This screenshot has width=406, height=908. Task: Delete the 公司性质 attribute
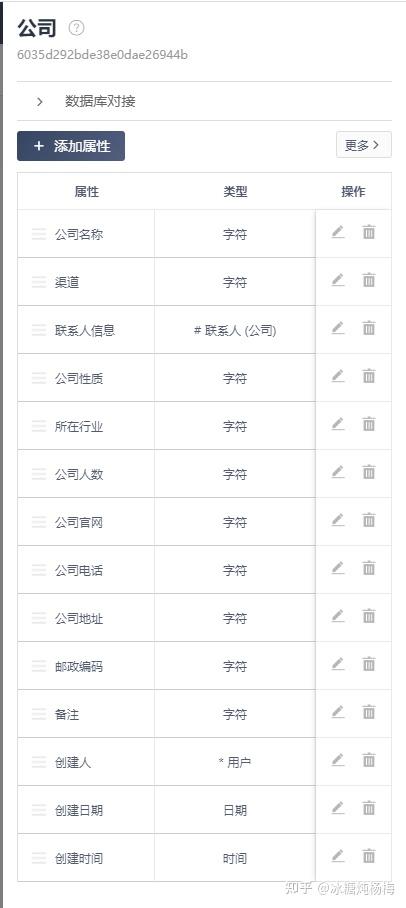369,376
